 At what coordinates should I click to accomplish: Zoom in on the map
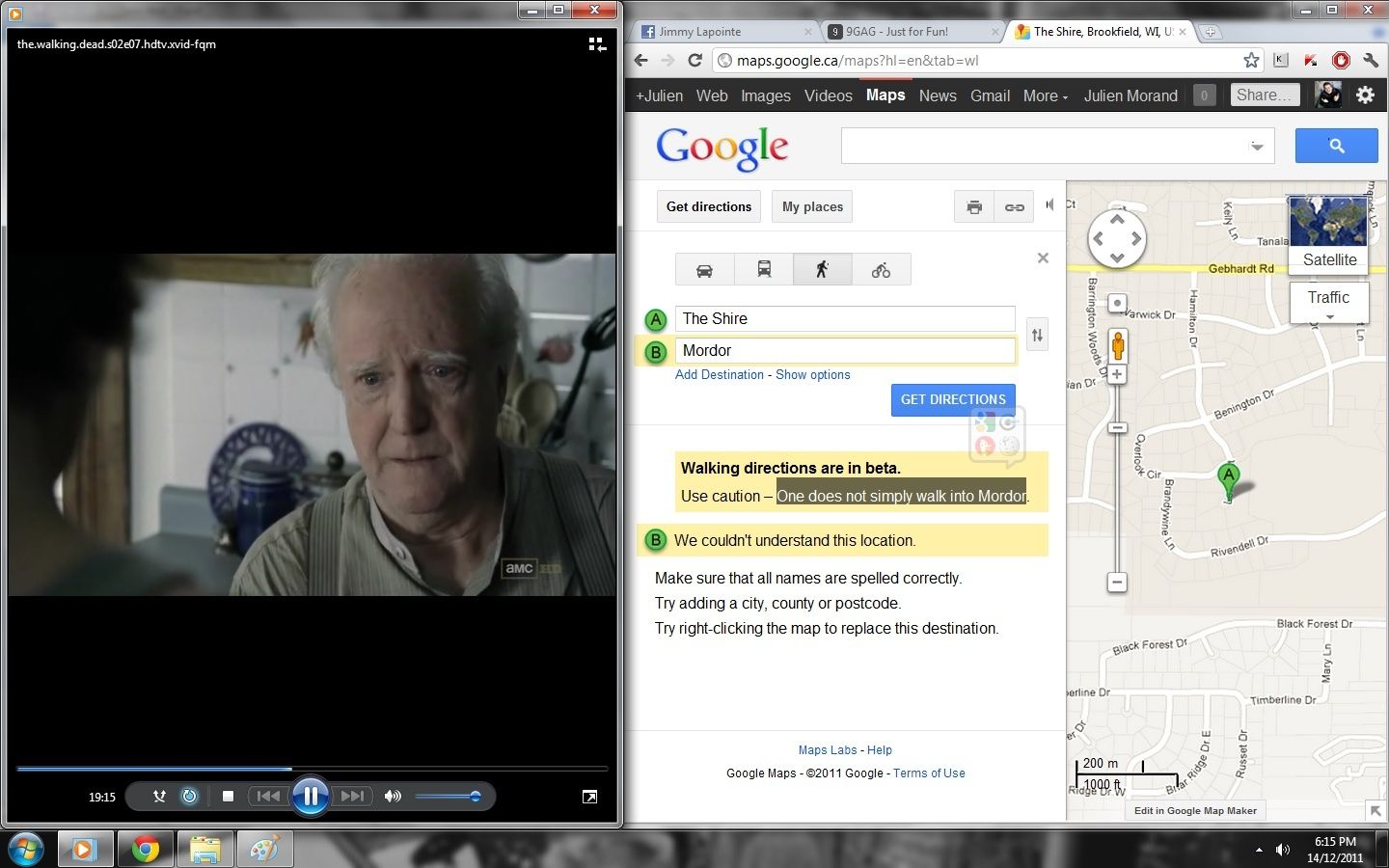point(1117,374)
